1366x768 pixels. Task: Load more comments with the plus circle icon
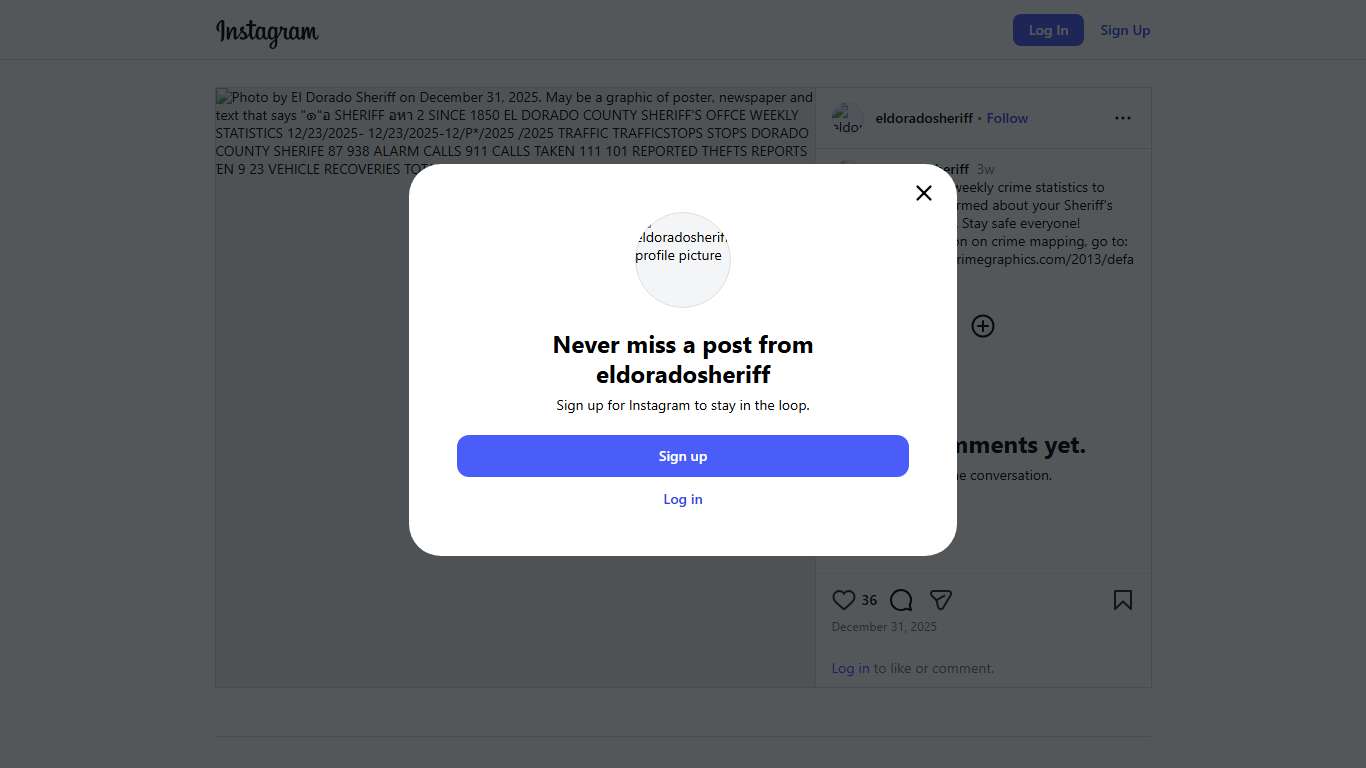pyautogui.click(x=983, y=326)
